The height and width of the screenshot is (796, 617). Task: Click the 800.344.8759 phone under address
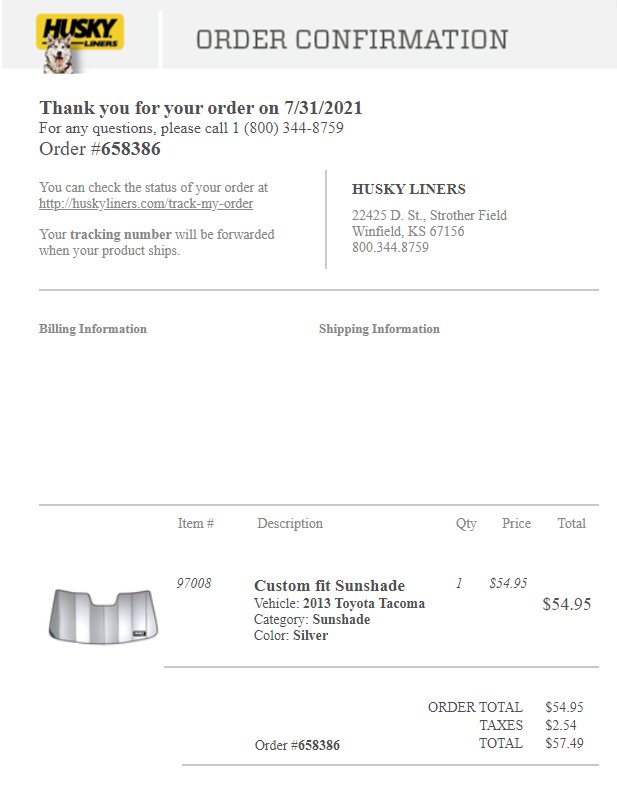[x=390, y=247]
